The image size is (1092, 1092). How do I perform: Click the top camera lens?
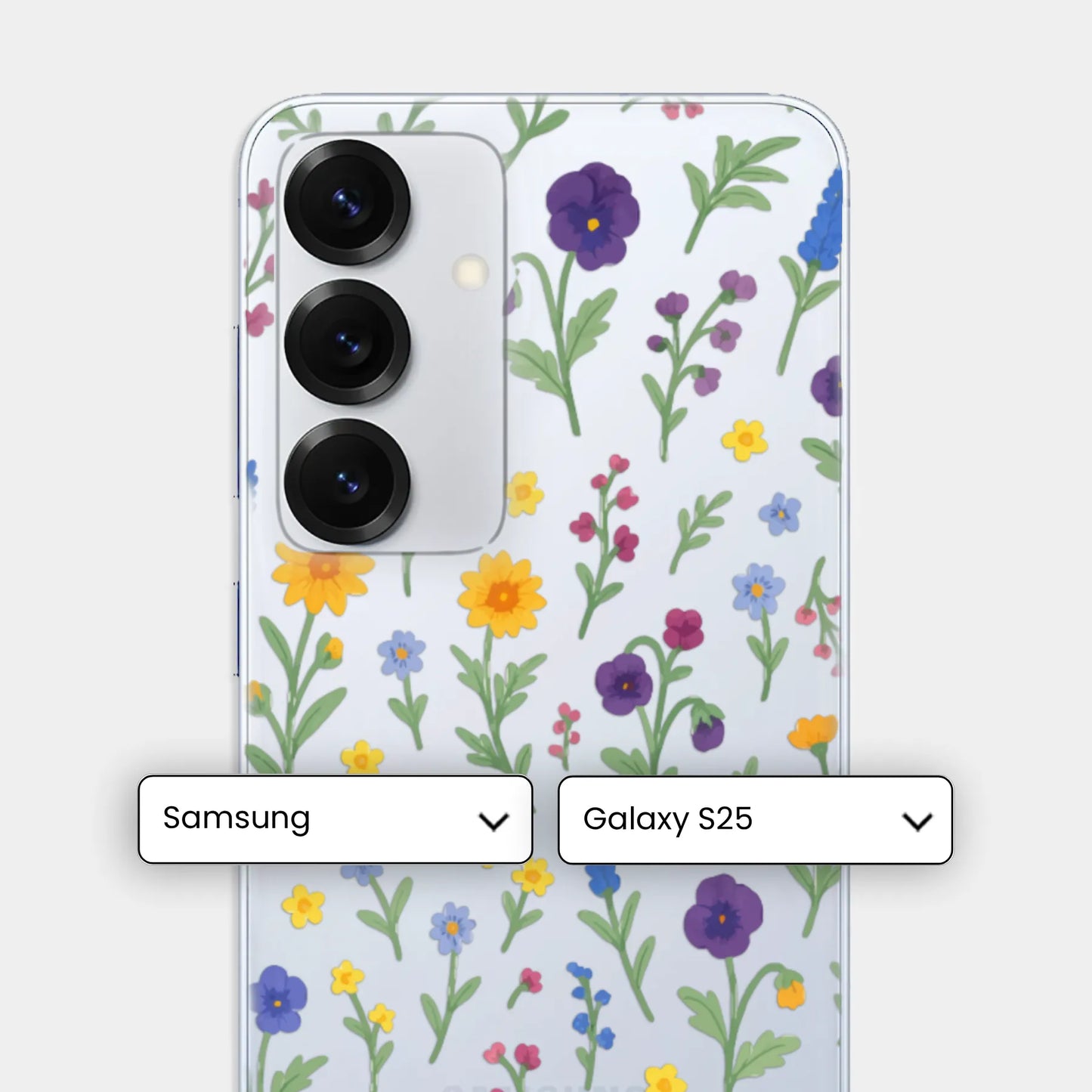[347, 202]
